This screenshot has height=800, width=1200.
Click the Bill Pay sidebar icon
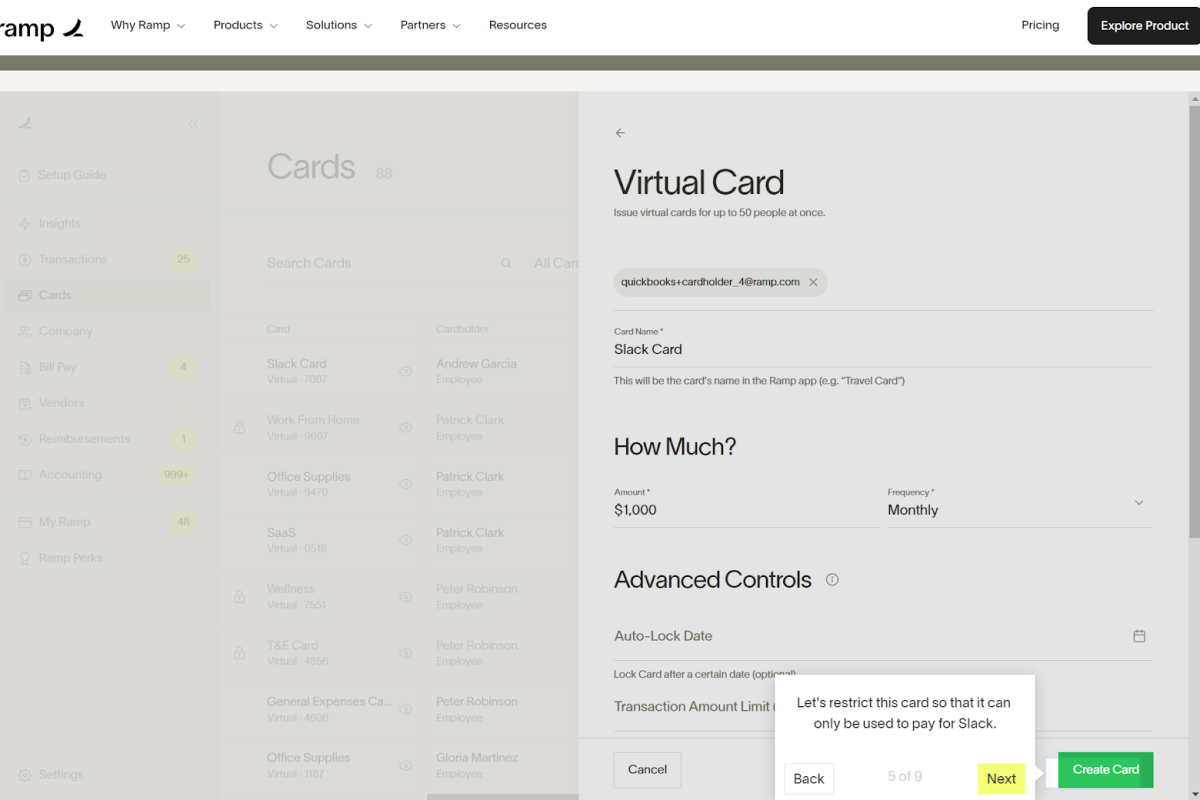pyautogui.click(x=25, y=367)
